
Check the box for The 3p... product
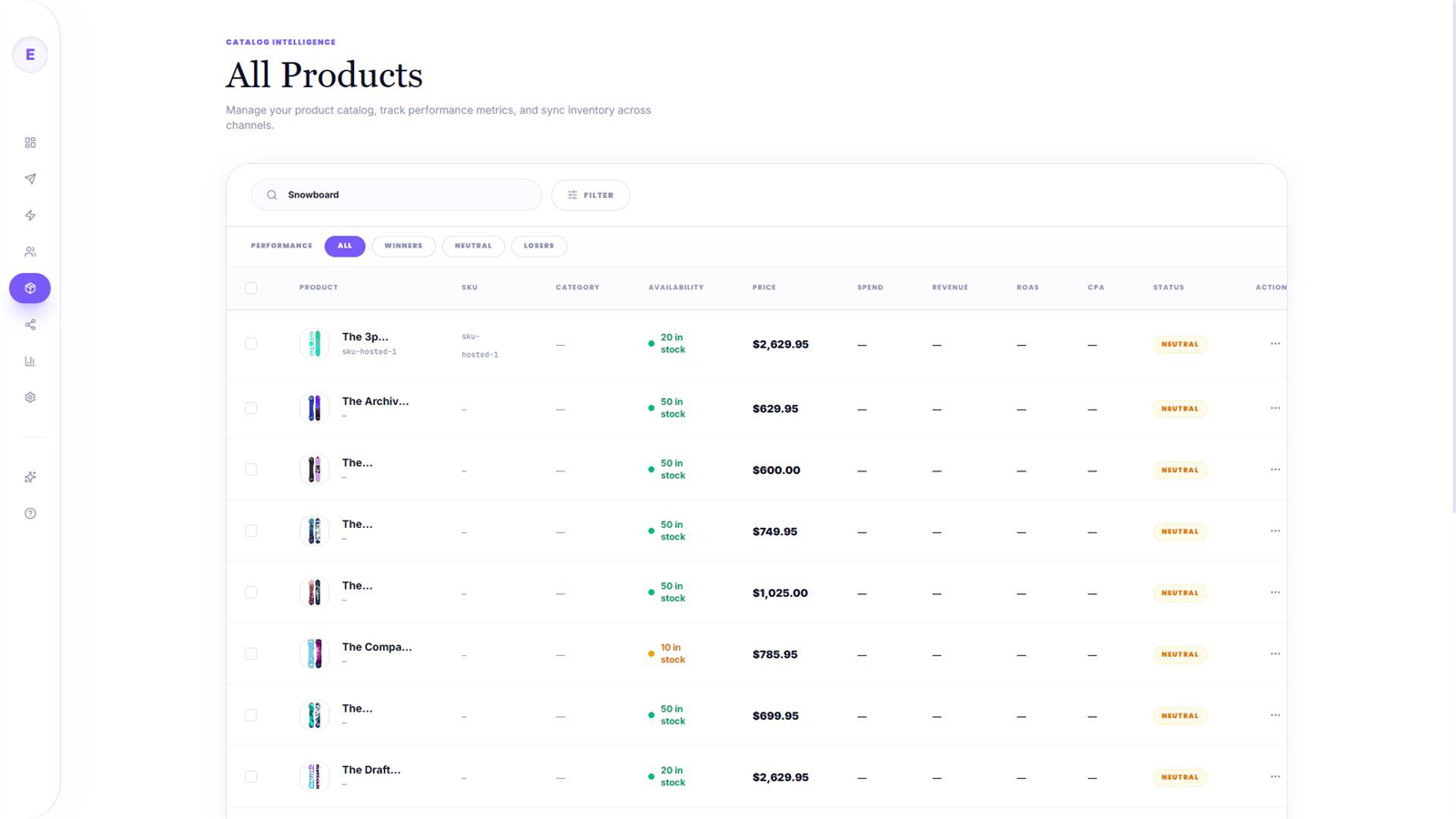(x=251, y=344)
